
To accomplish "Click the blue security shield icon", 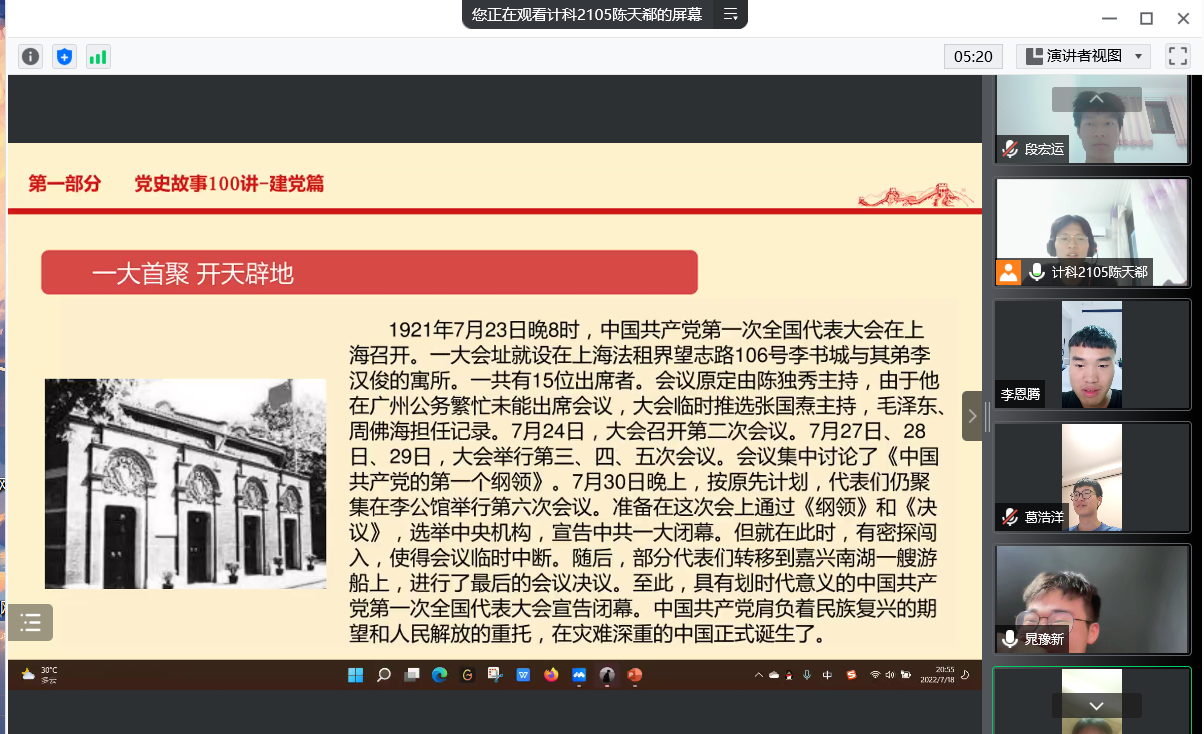I will click(x=64, y=57).
